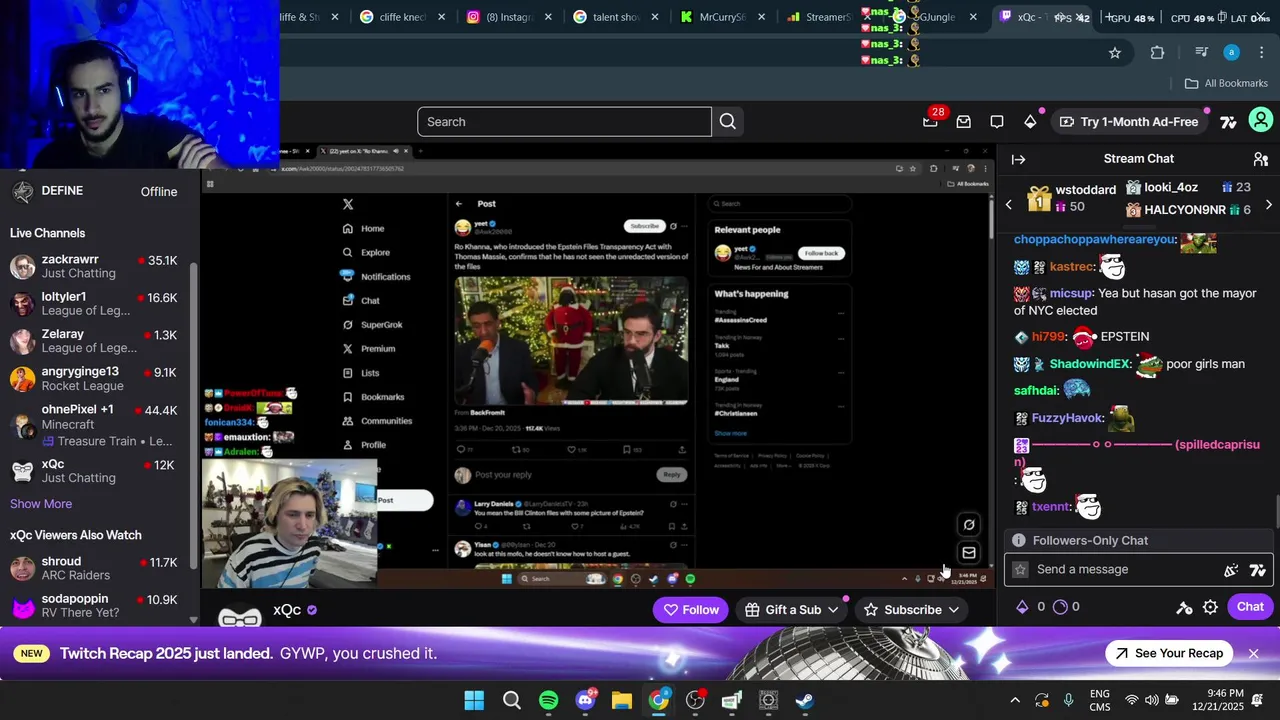The image size is (1280, 720).
Task: Open ohnePixel Minecraft channel
Action: click(x=94, y=425)
